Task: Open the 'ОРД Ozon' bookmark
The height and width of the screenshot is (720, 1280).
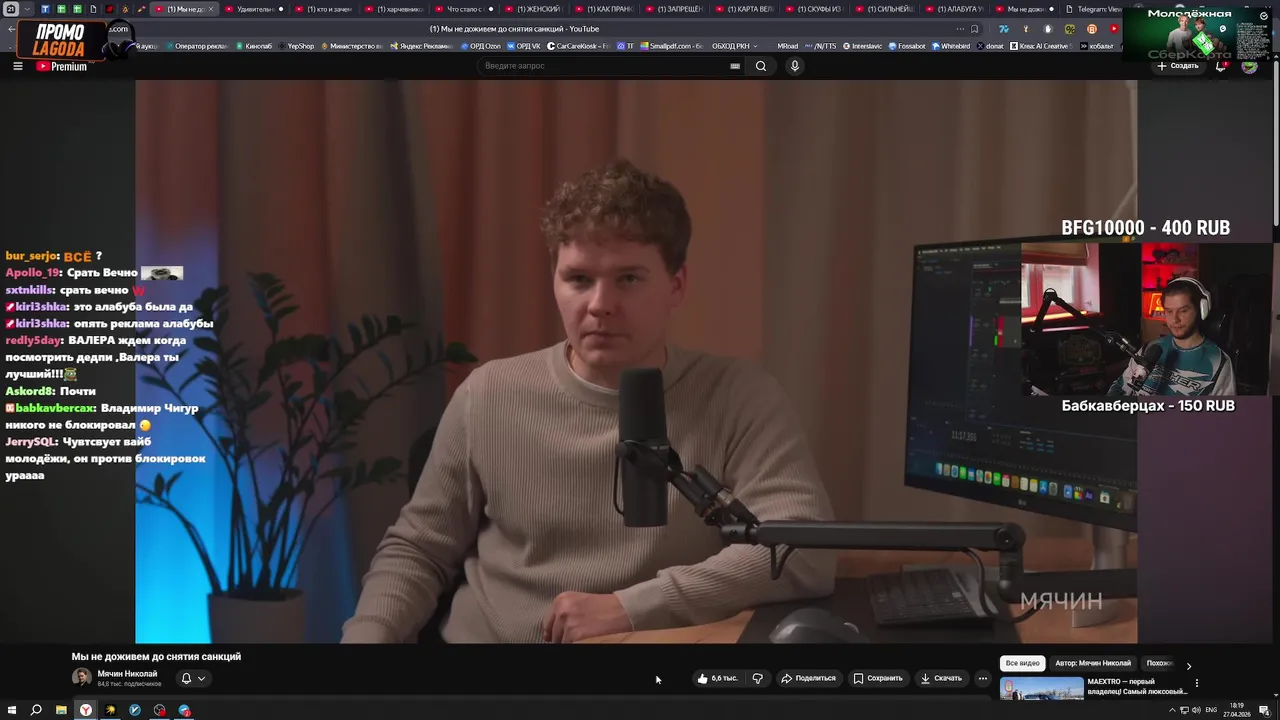Action: point(480,46)
